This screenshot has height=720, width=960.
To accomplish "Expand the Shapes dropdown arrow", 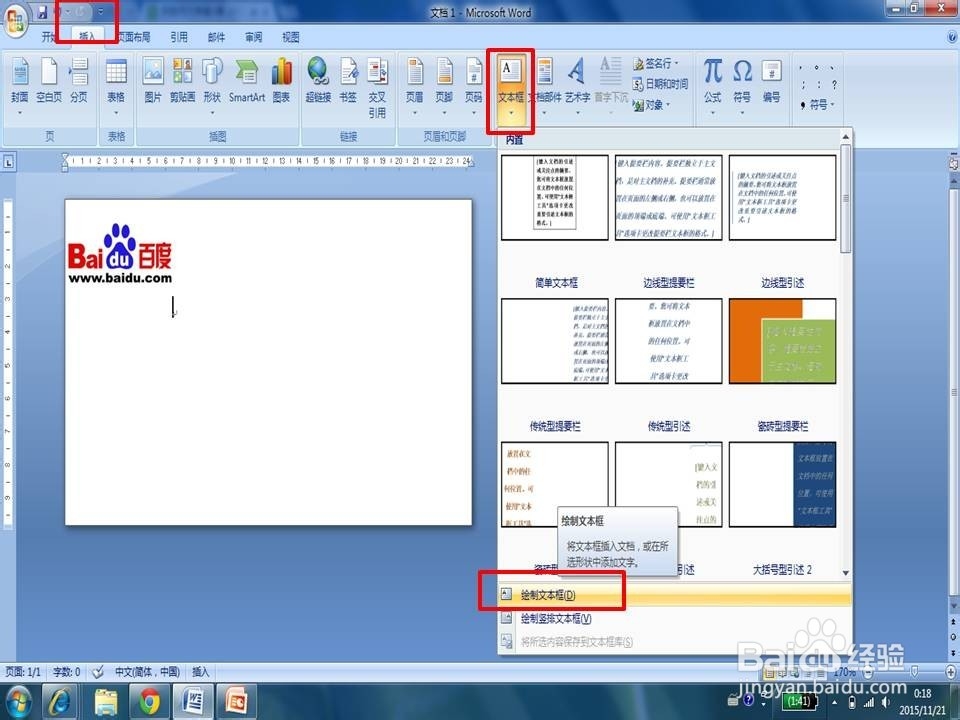I will (212, 113).
